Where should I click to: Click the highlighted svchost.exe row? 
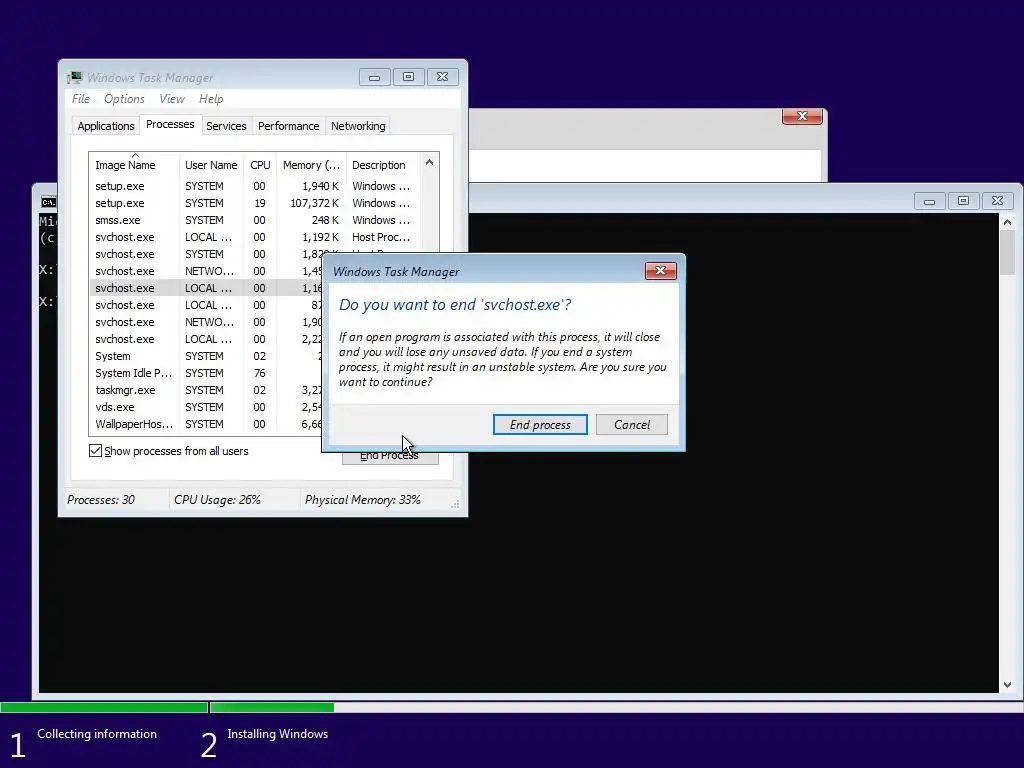coord(206,288)
